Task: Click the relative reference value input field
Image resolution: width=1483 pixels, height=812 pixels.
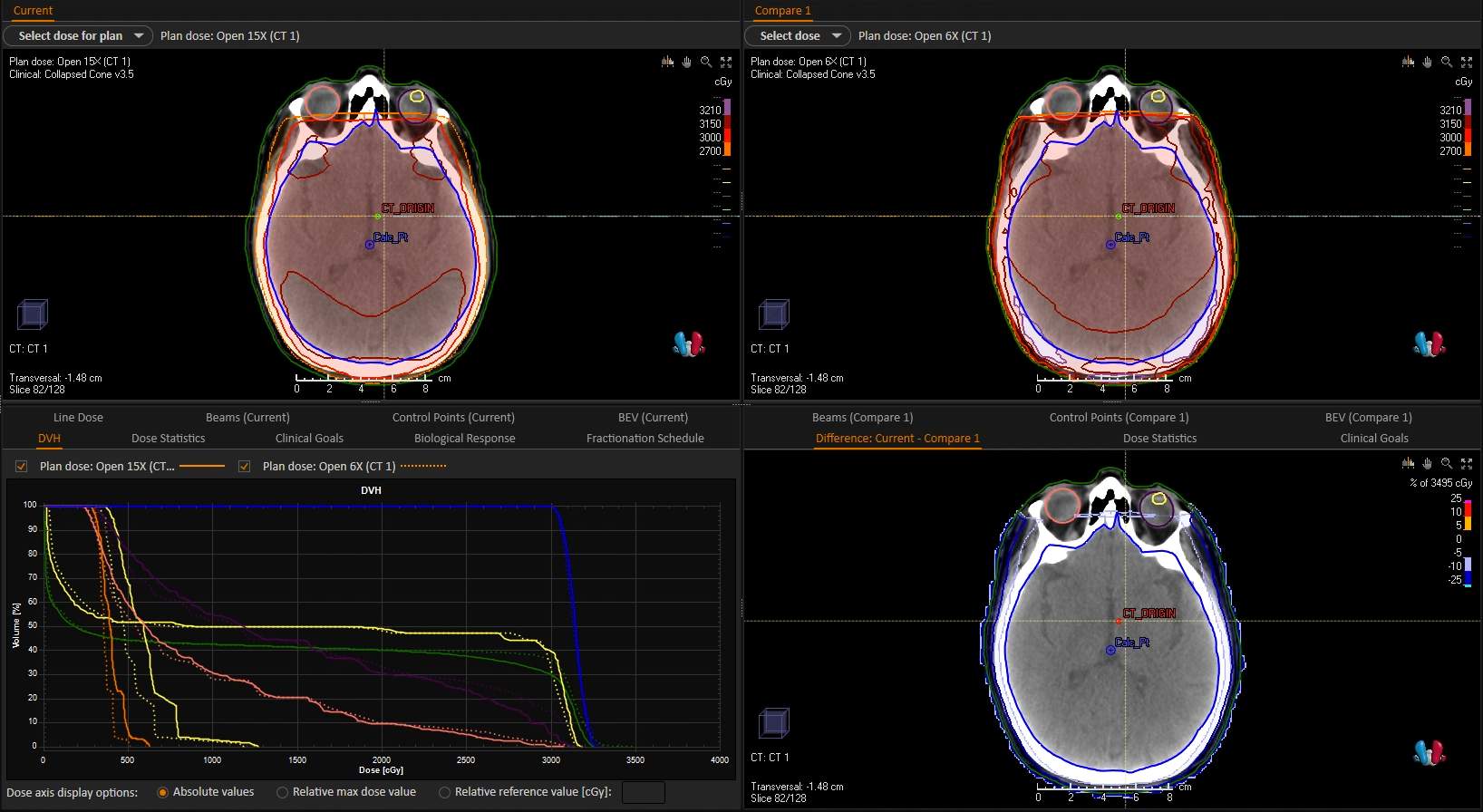Action: pos(643,792)
